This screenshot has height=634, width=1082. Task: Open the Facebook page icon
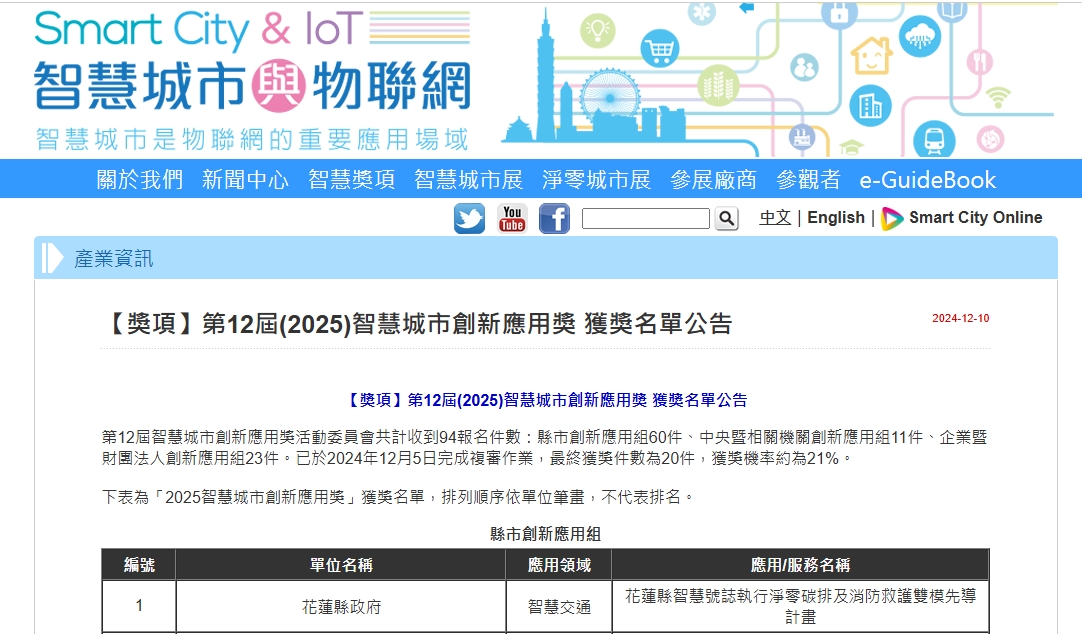[554, 218]
